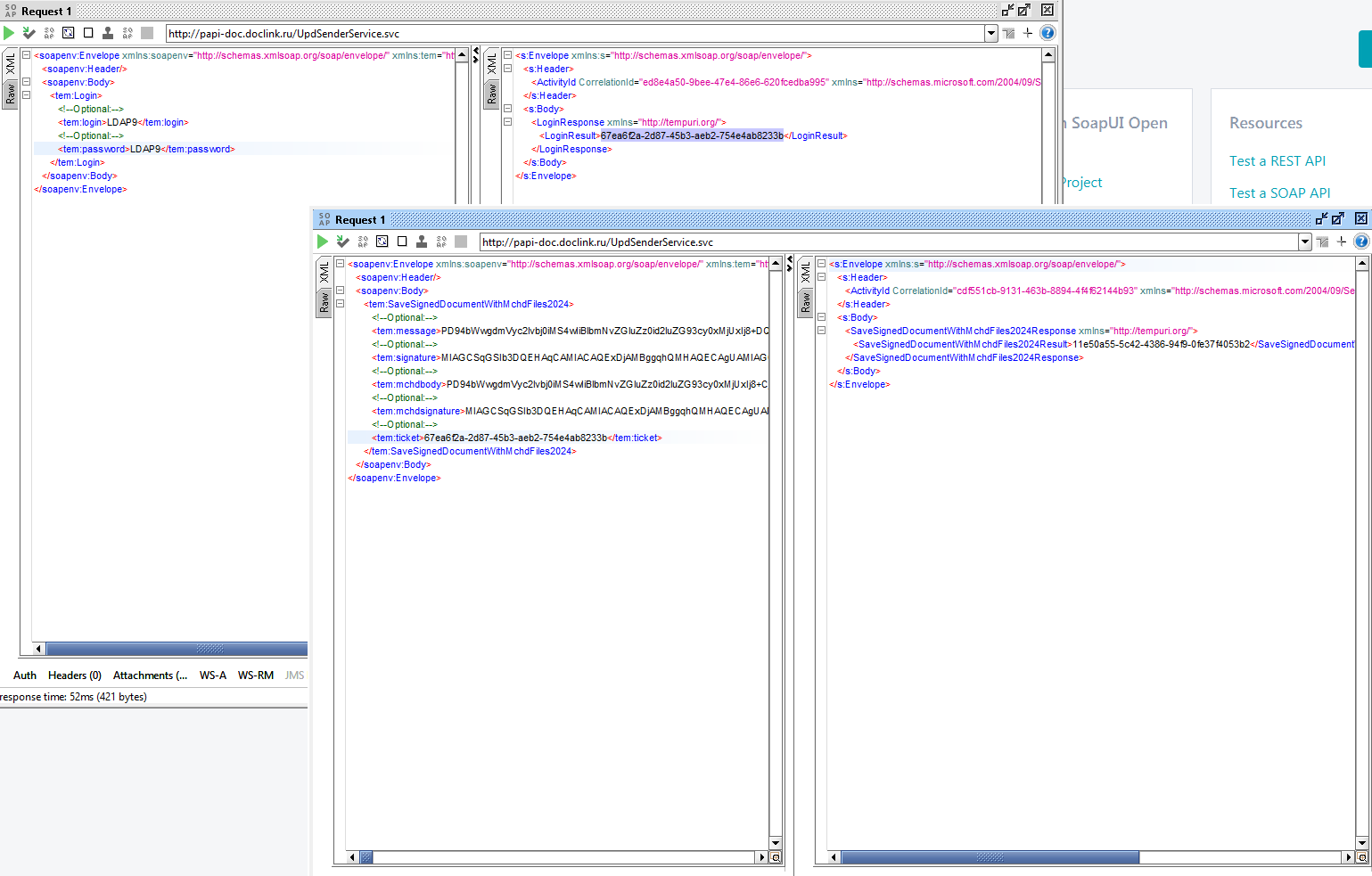Click vertical scrollbar down arrow in SaveSignedDocument request
Screen dimensions: 1372x876
tap(775, 842)
